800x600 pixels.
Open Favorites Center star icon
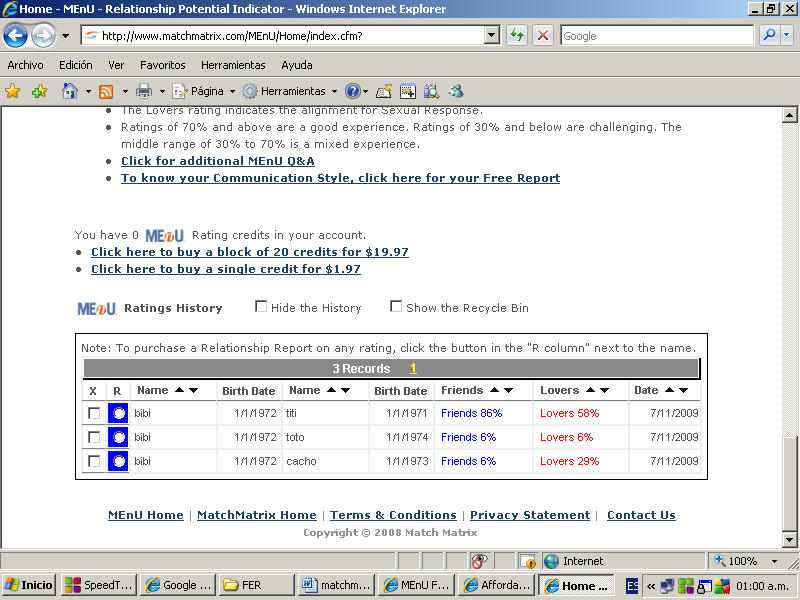point(13,91)
